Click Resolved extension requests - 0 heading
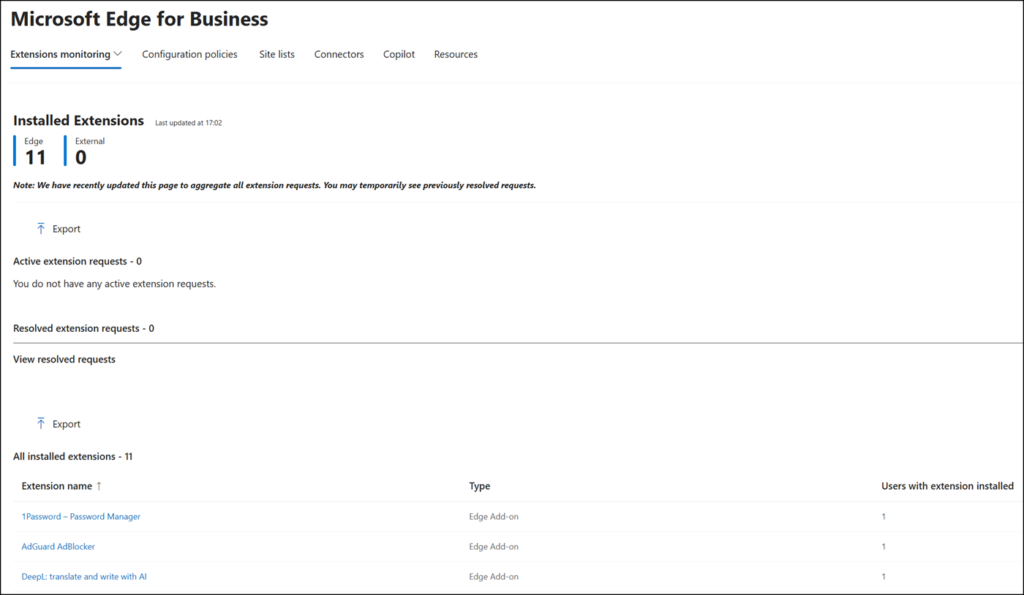The width and height of the screenshot is (1024, 595). click(x=84, y=329)
